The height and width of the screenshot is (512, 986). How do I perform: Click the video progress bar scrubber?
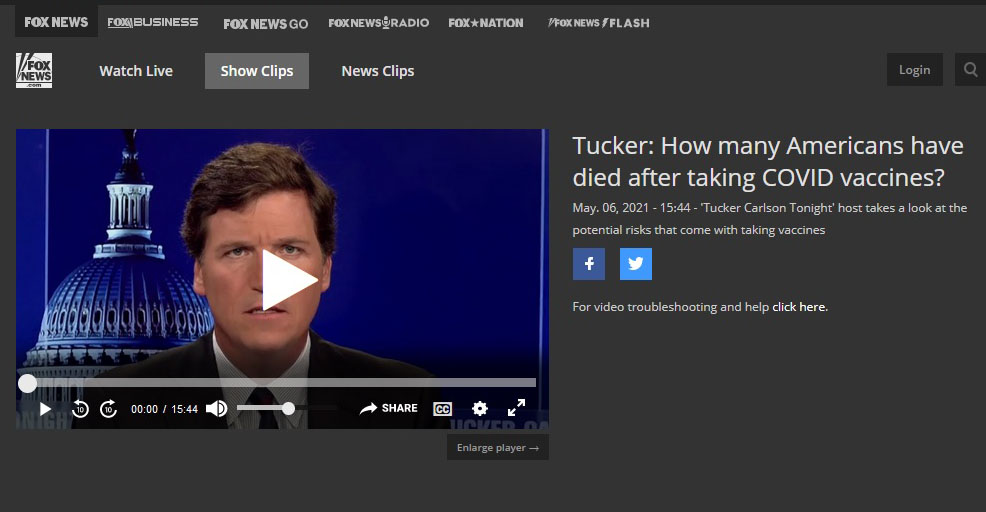[27, 383]
